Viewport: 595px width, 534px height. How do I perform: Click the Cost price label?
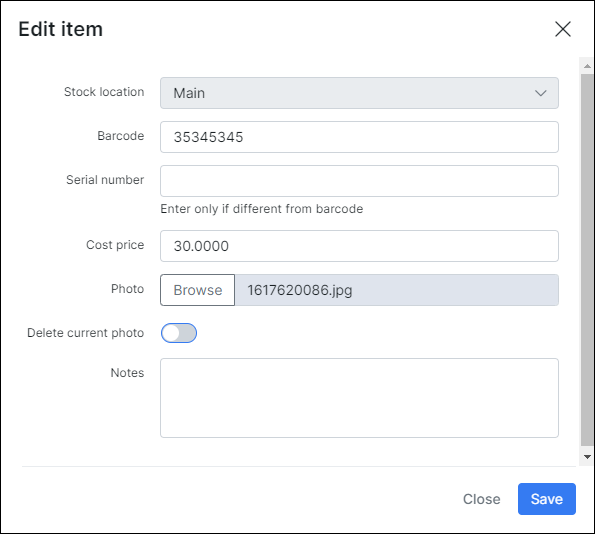115,245
